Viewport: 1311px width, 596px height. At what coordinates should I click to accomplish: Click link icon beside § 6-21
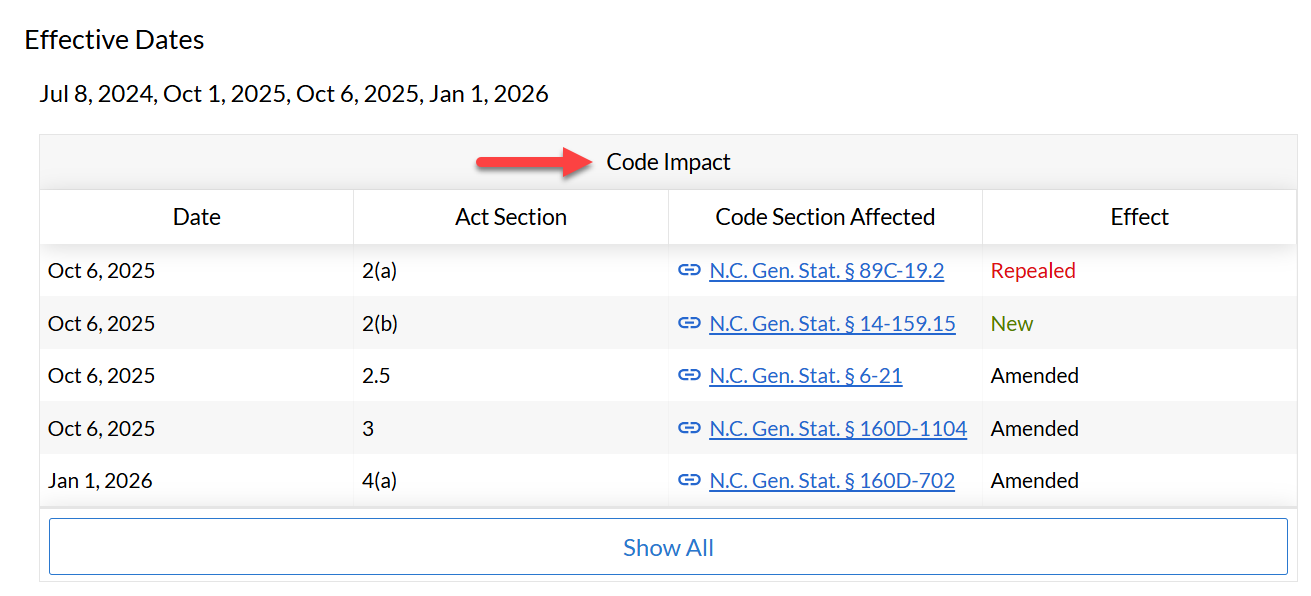689,375
